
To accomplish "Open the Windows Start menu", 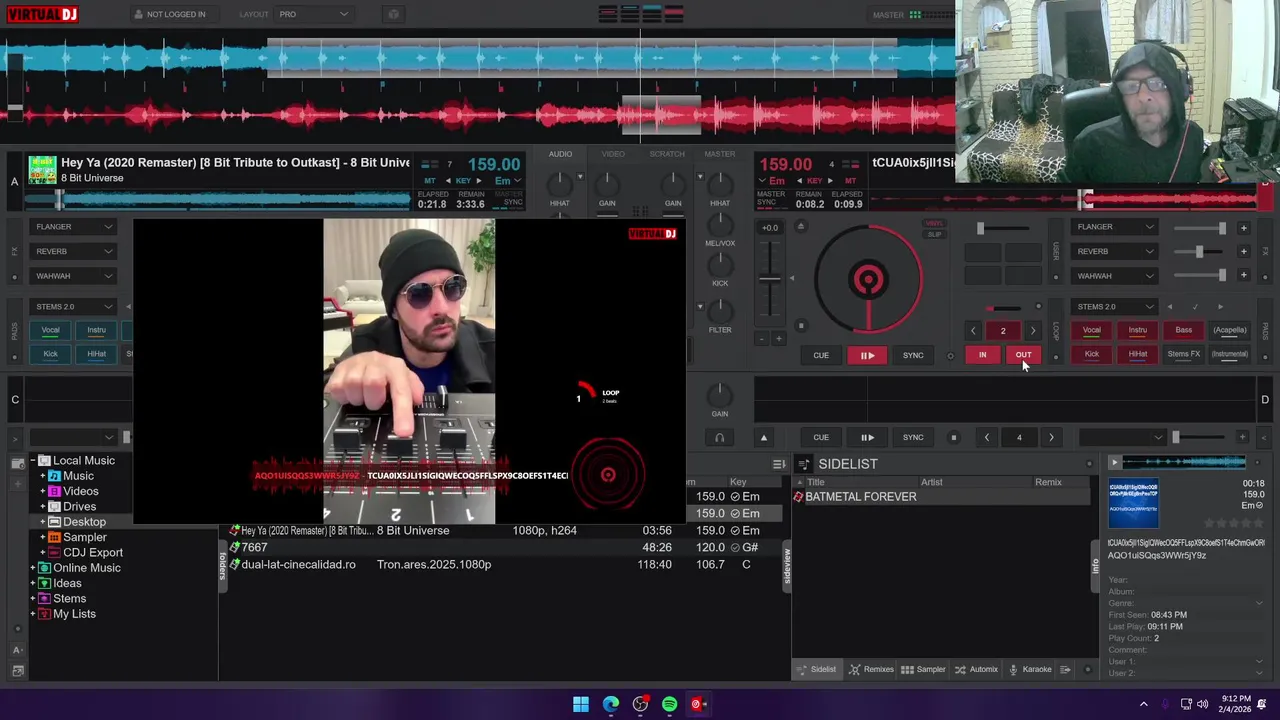I will (581, 704).
